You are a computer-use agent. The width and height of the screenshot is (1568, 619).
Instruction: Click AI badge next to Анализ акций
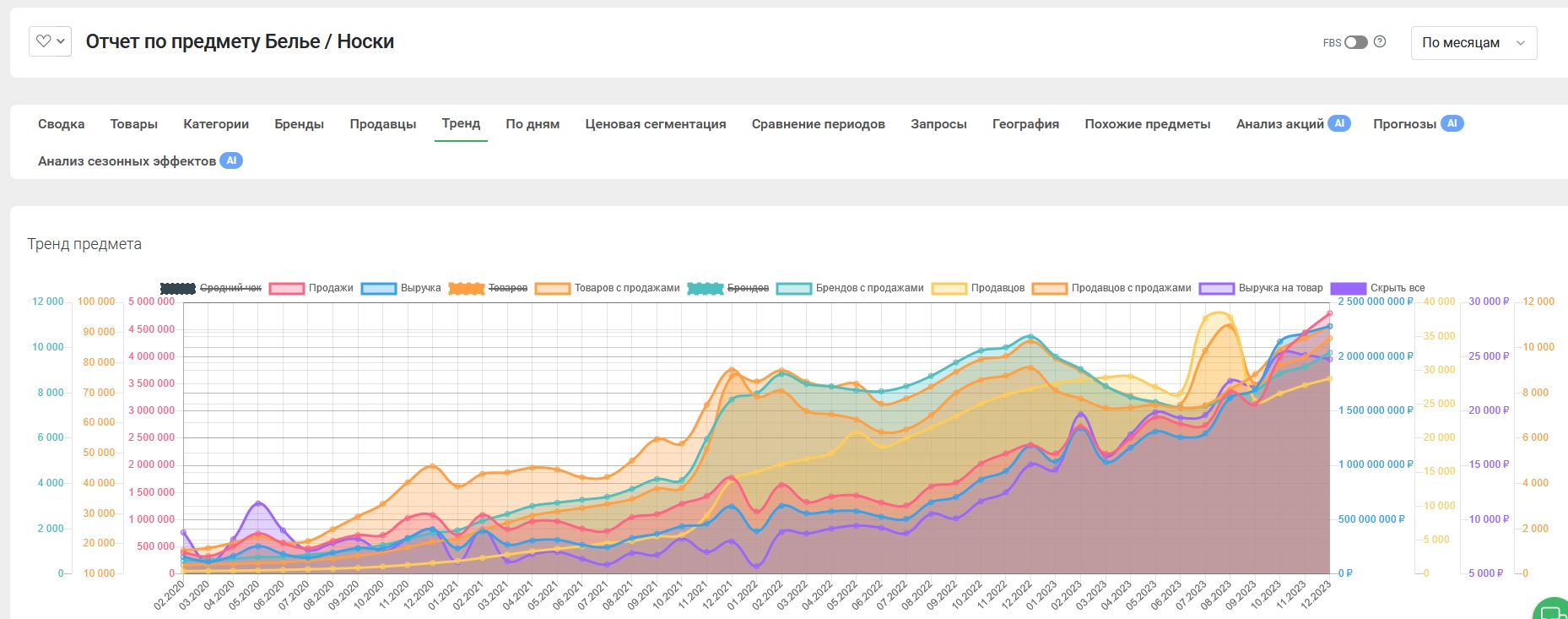coord(1339,123)
